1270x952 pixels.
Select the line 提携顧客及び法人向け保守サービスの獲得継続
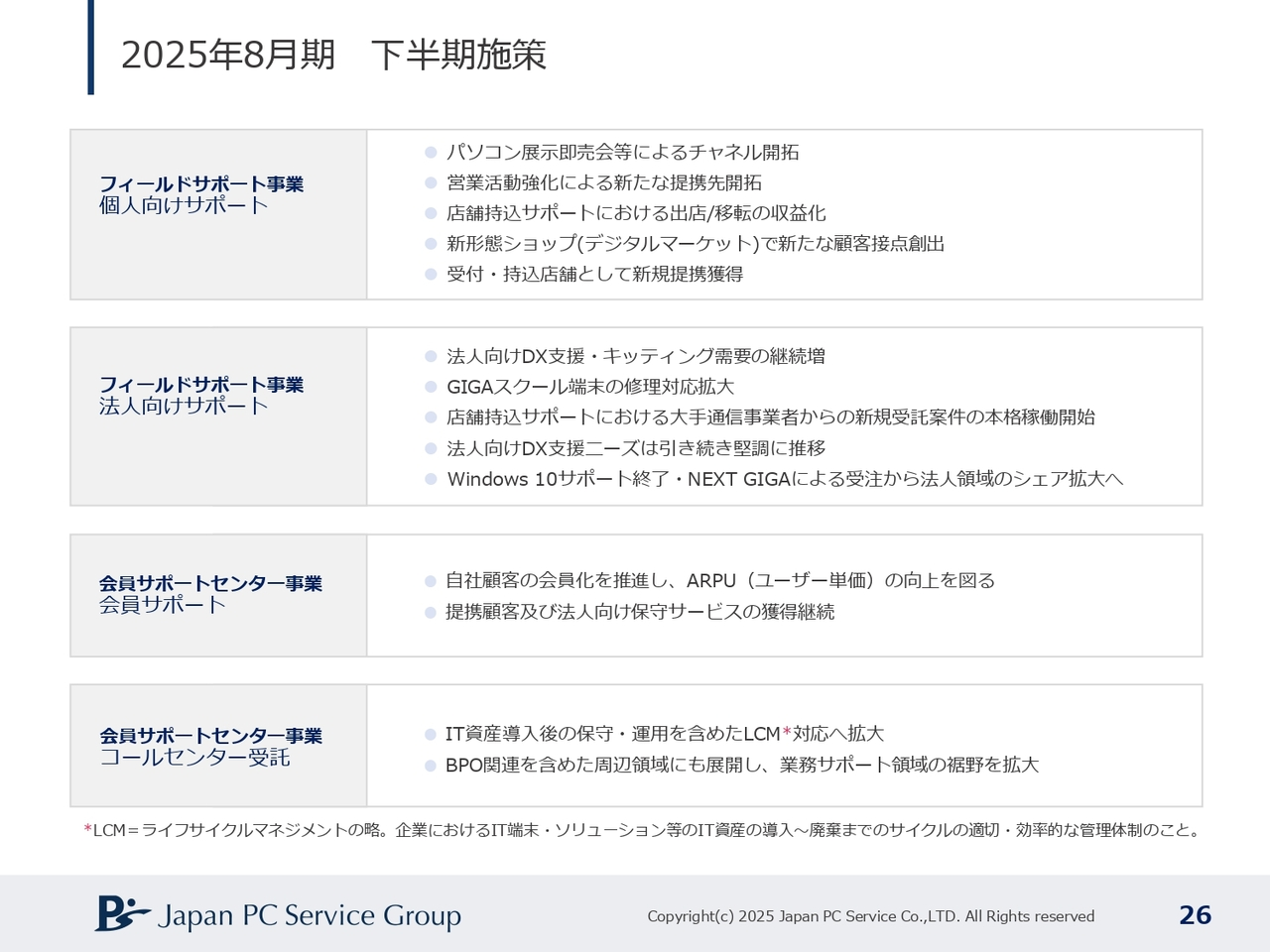pos(640,611)
